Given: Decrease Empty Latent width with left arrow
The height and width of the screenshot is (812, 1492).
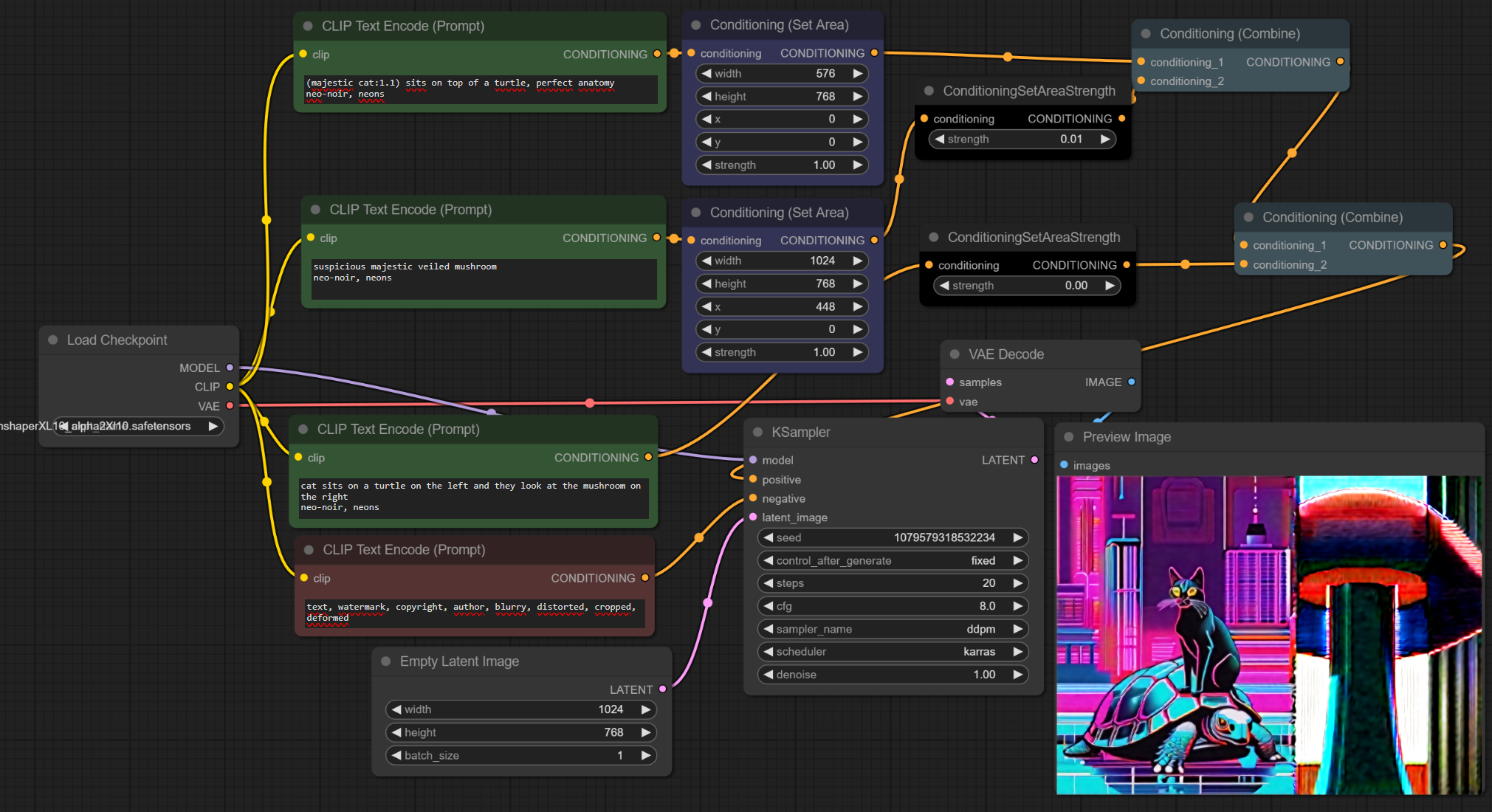Looking at the screenshot, I should 396,709.
